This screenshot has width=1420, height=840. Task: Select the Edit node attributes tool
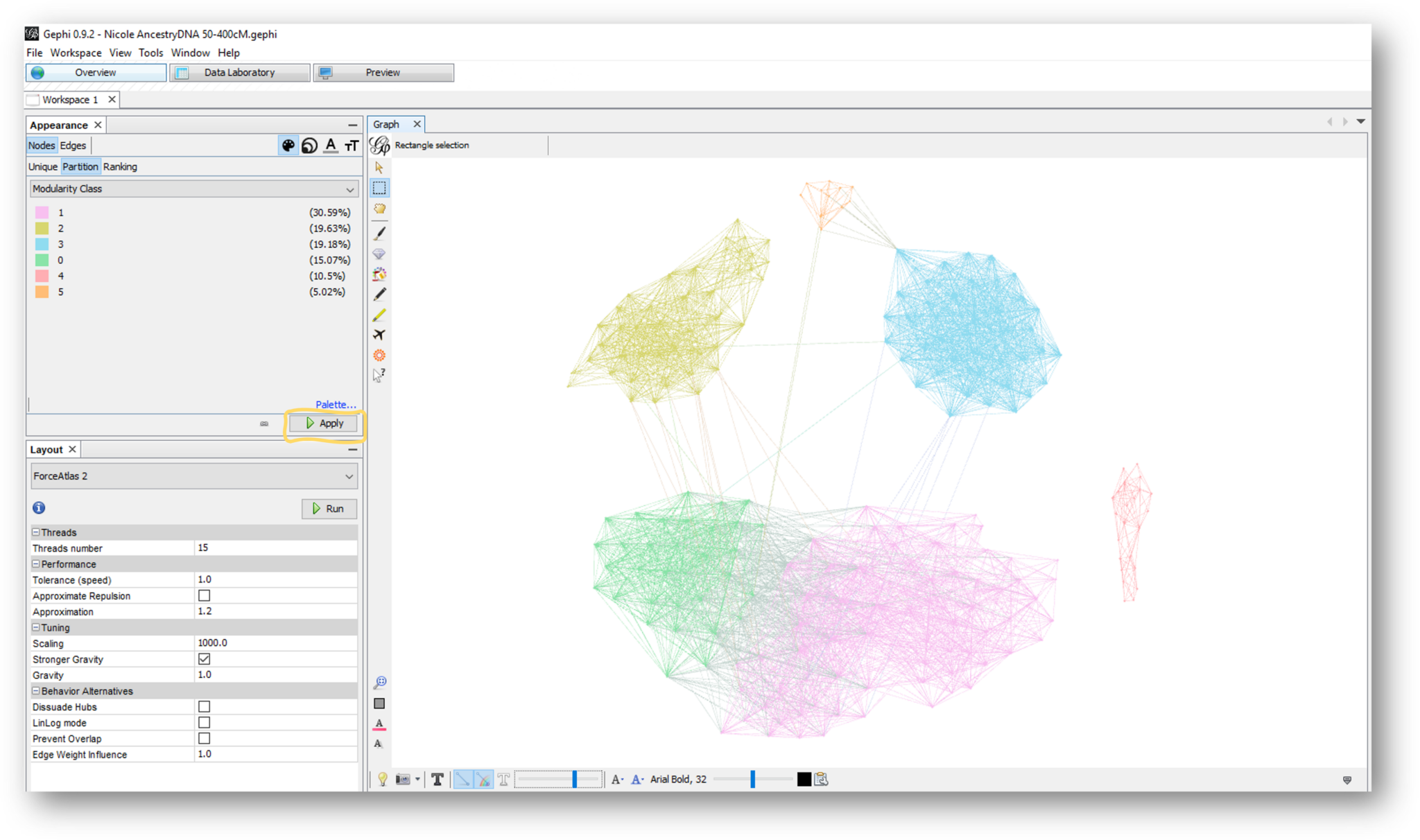click(x=379, y=376)
